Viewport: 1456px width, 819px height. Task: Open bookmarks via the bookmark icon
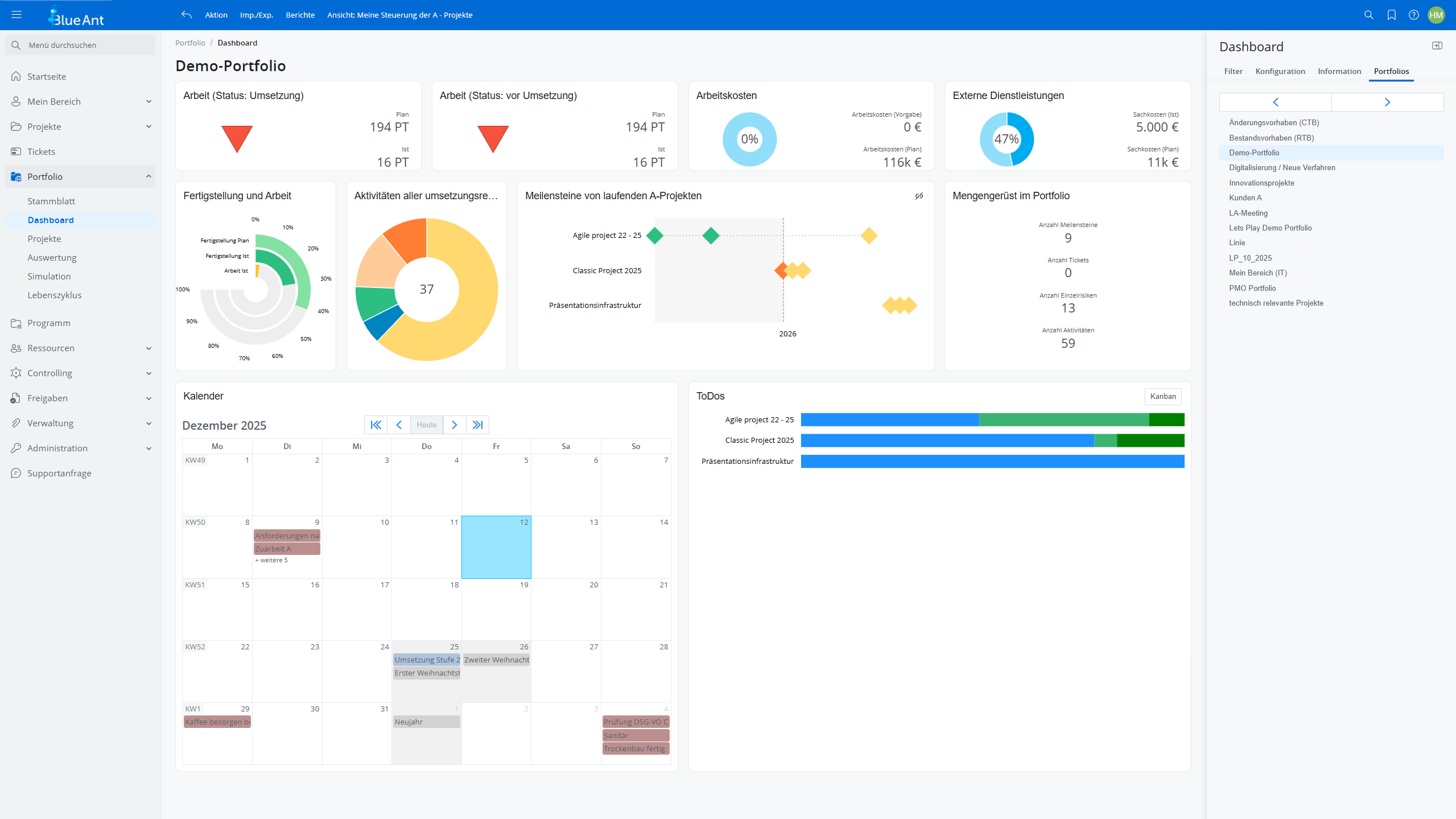point(1392,15)
